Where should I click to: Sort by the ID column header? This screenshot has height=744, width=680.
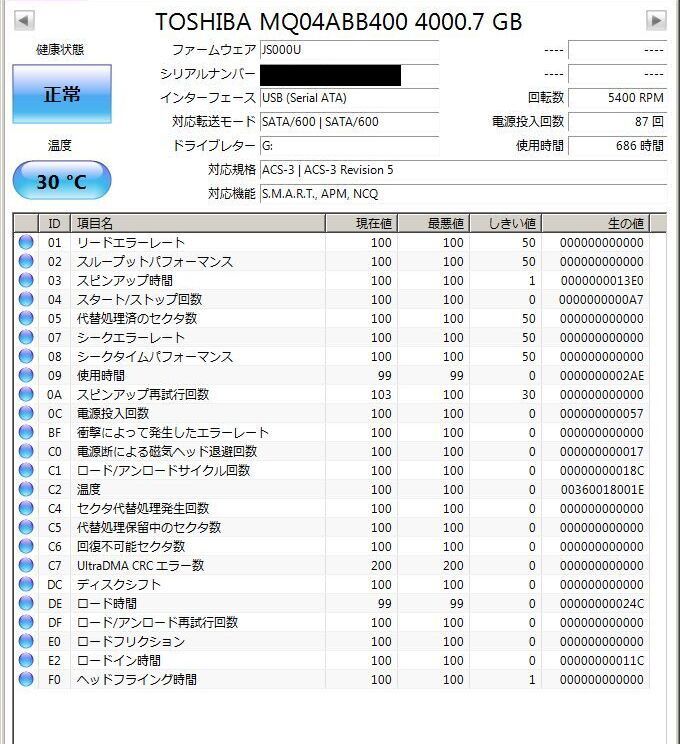coord(54,223)
